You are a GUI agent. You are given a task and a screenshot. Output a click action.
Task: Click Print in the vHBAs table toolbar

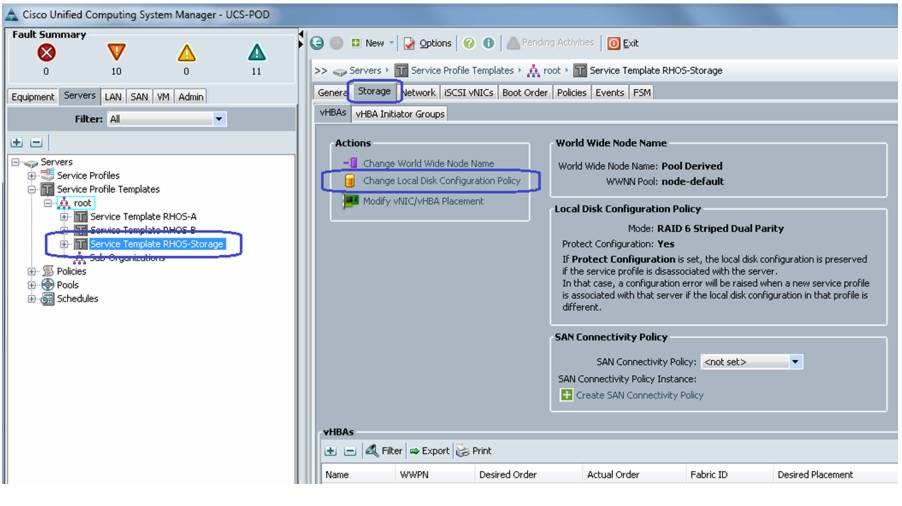coord(474,451)
